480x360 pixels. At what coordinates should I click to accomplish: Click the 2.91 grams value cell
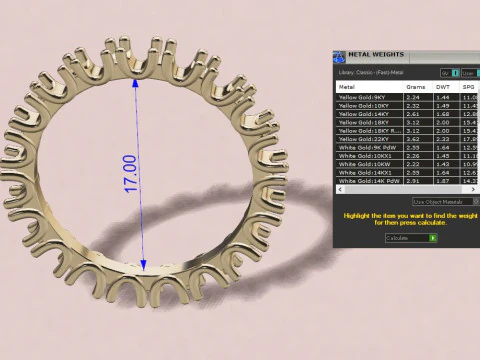click(418, 181)
